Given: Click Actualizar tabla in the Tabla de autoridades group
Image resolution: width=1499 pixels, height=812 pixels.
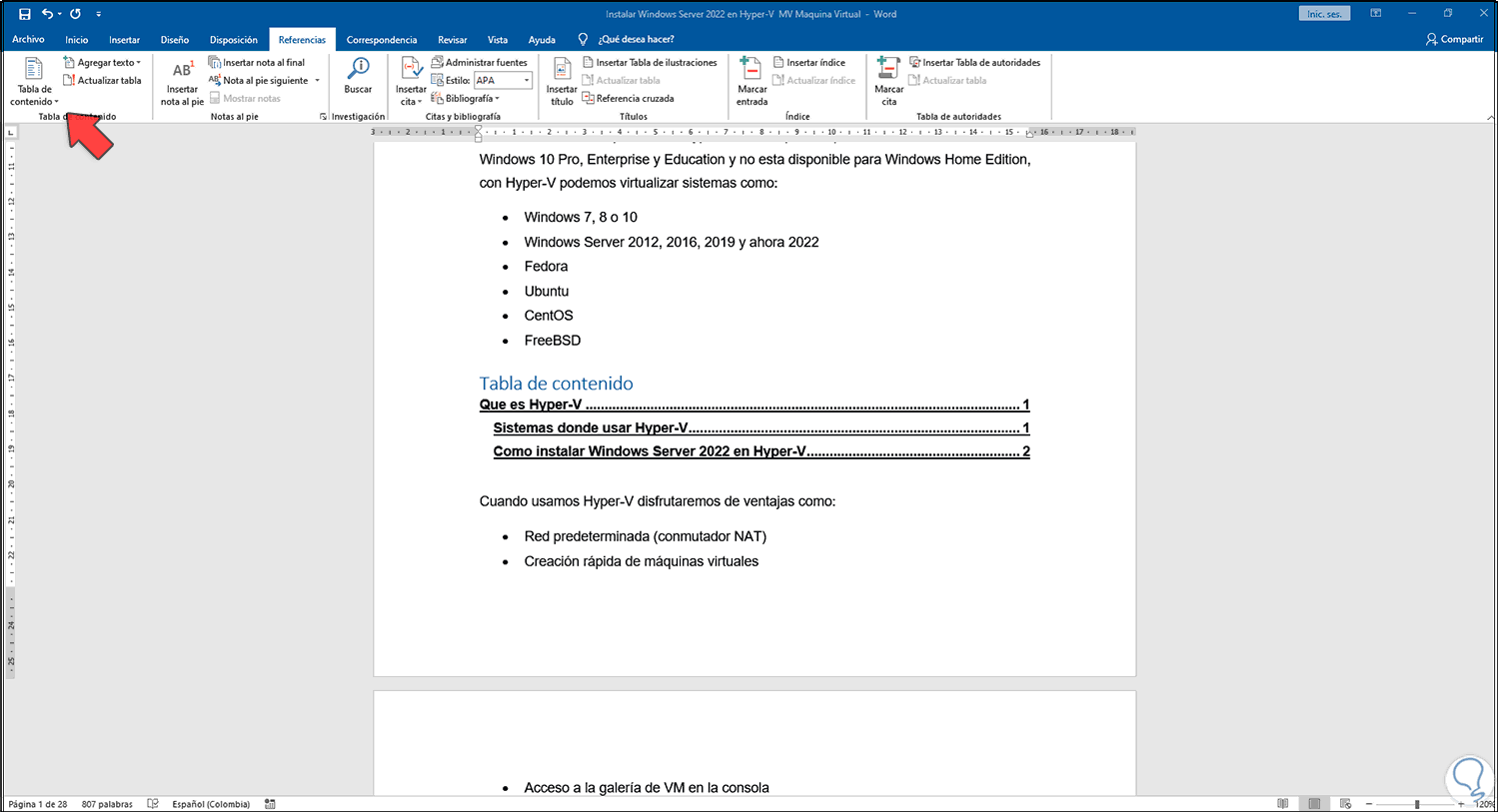Looking at the screenshot, I should pyautogui.click(x=947, y=80).
